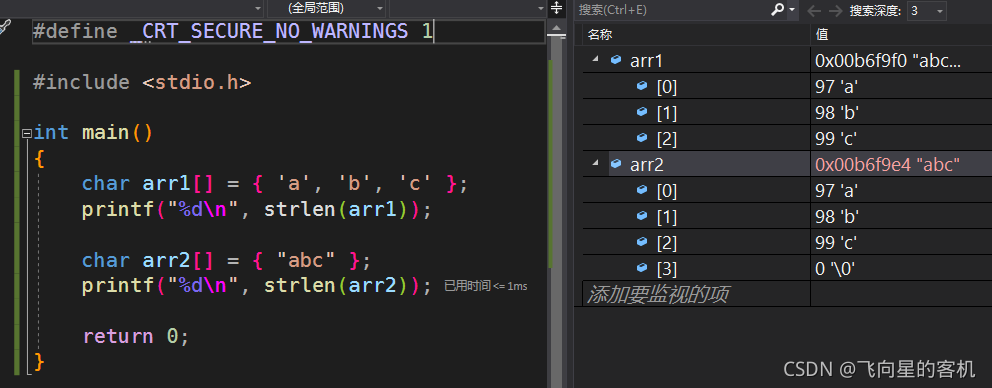Click the arr2 variable cube icon

616,164
